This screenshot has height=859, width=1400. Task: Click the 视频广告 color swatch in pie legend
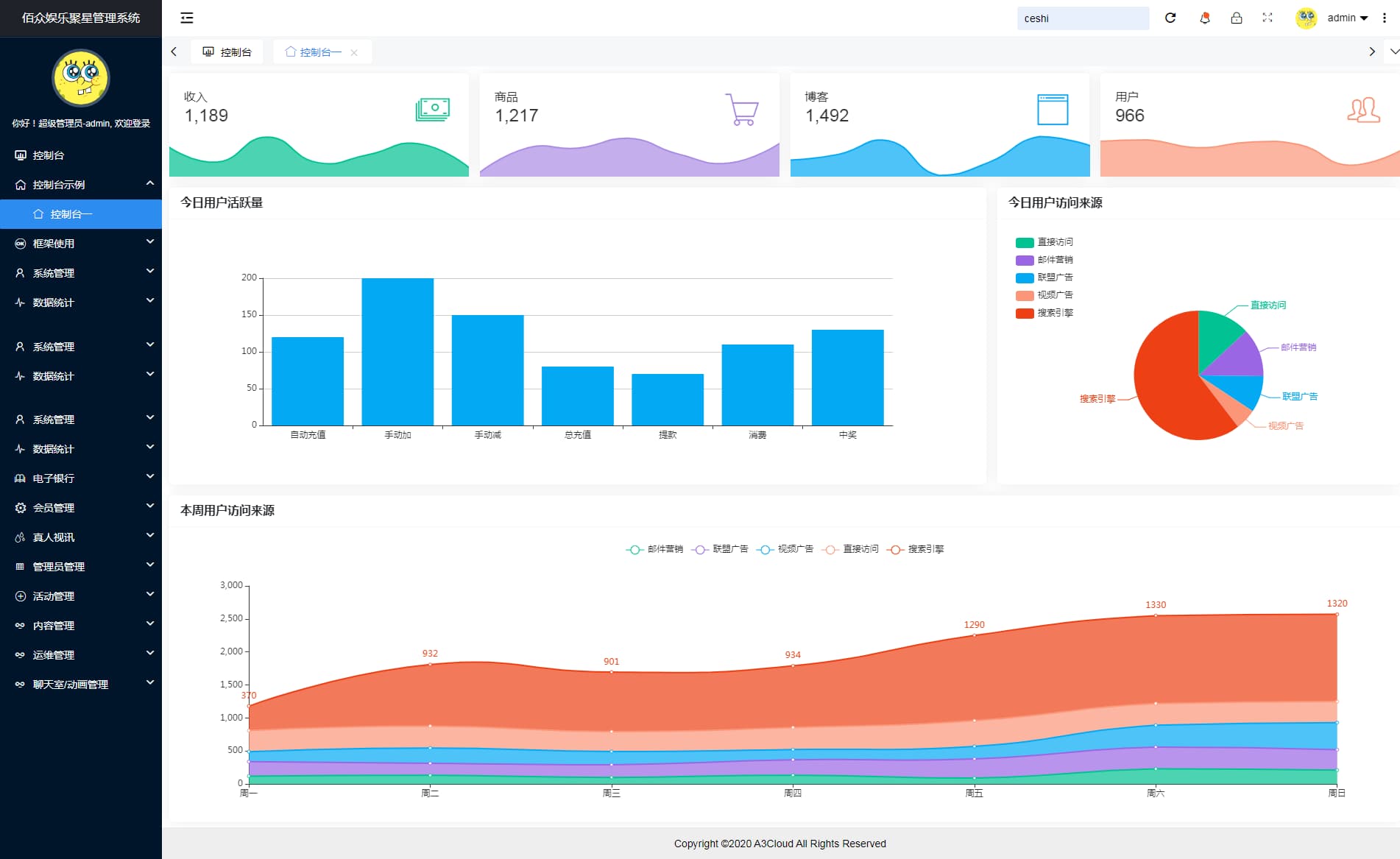click(x=1025, y=295)
